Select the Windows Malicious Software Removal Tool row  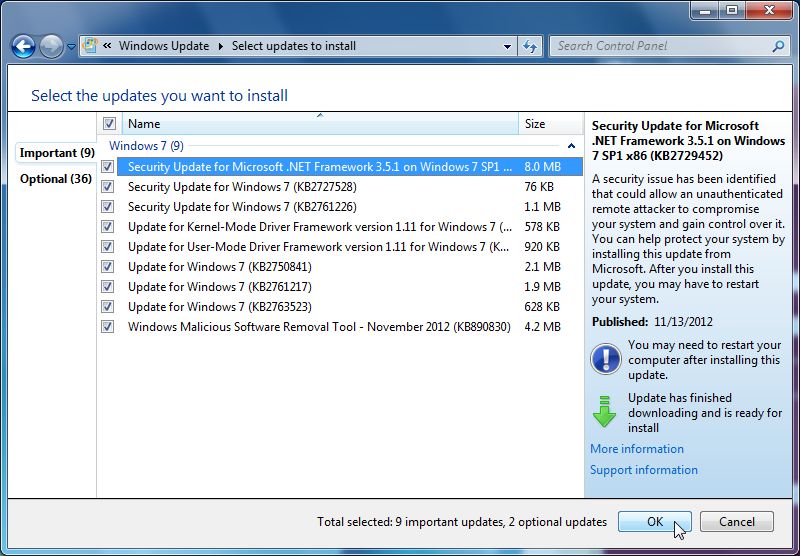(349, 326)
